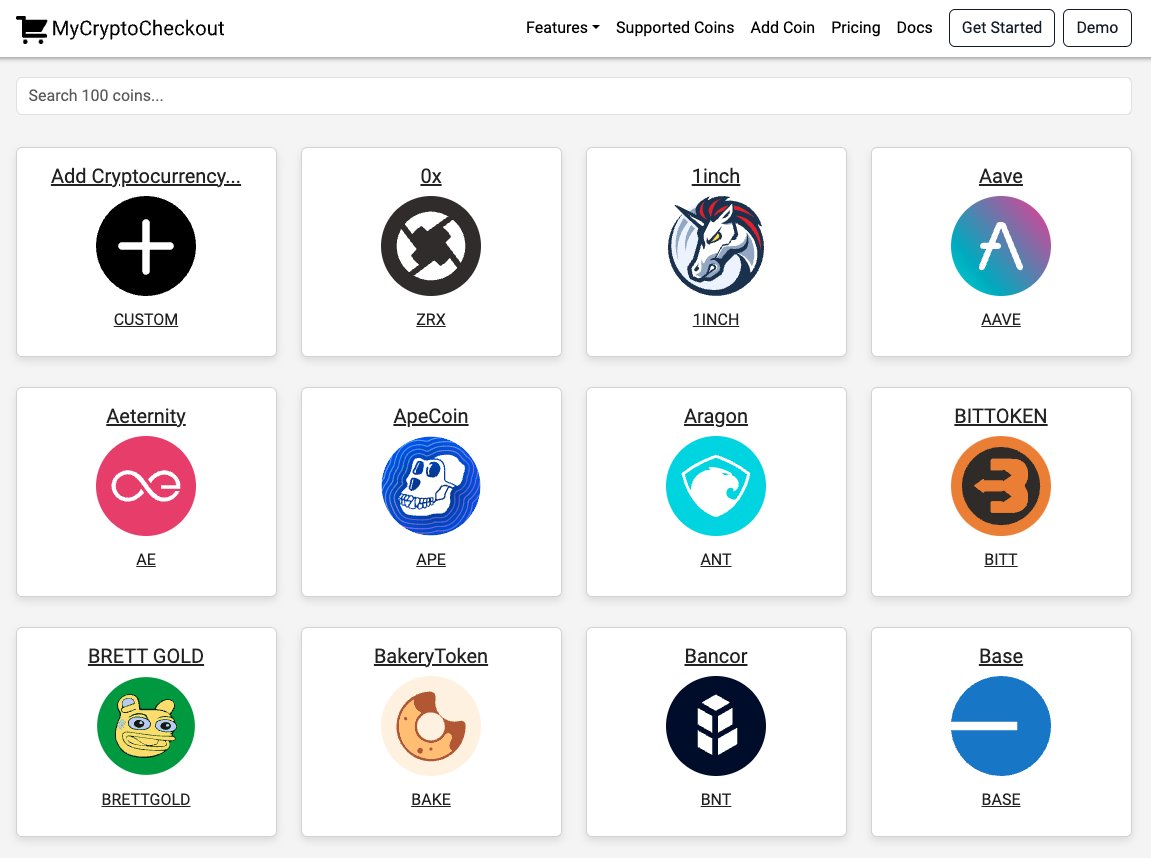The height and width of the screenshot is (858, 1151).
Task: Click the BITT ticker link
Action: pyautogui.click(x=1001, y=559)
